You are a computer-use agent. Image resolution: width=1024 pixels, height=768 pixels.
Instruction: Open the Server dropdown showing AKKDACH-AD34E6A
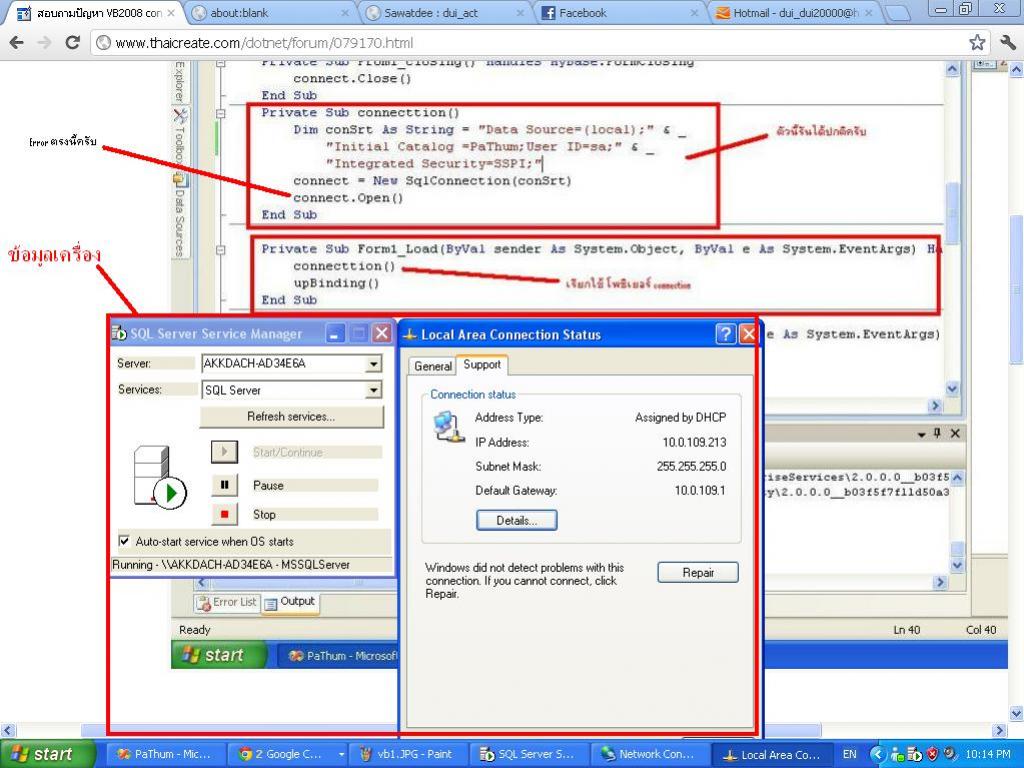coord(375,363)
